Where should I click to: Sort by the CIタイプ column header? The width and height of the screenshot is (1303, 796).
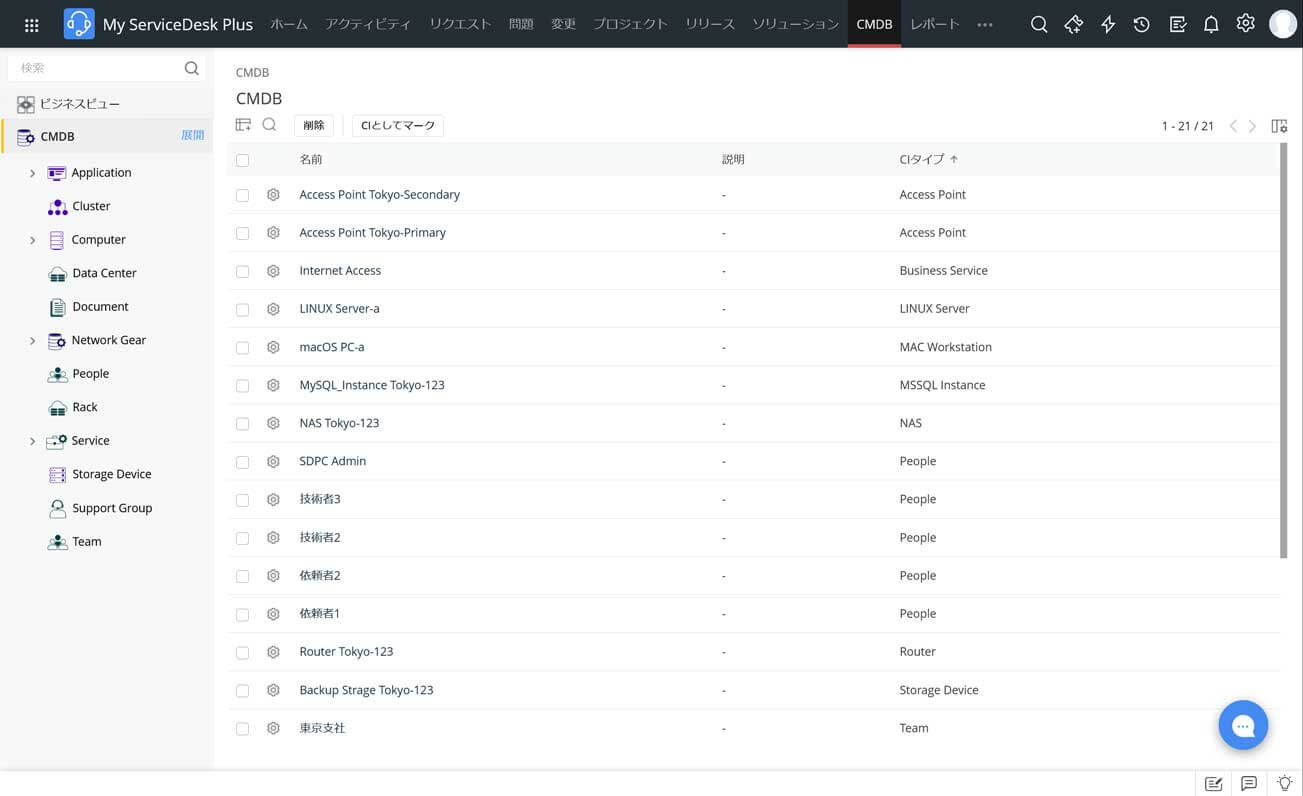[929, 159]
